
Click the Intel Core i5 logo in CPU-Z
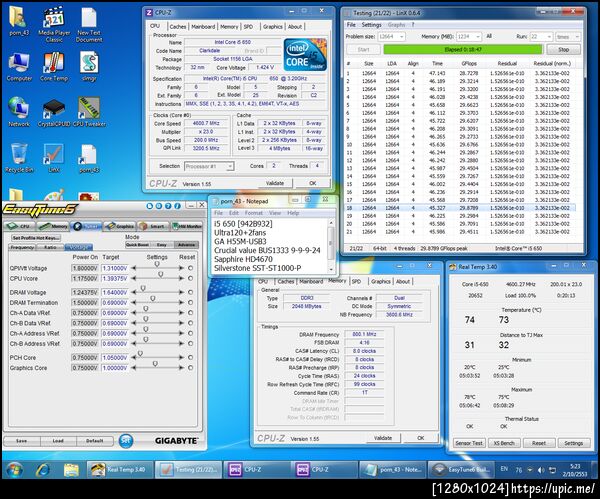pos(305,54)
